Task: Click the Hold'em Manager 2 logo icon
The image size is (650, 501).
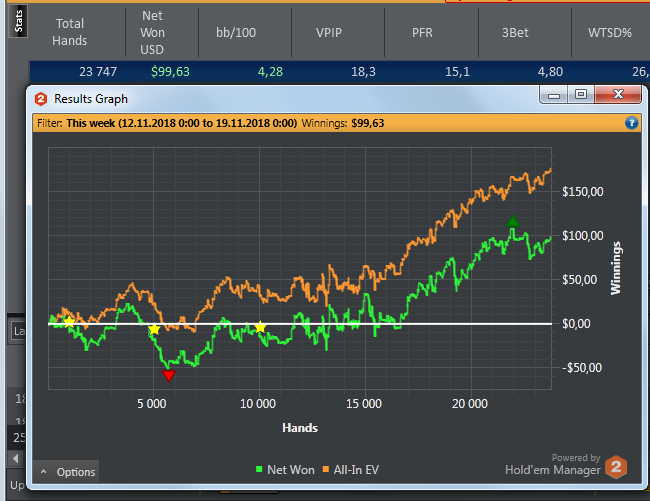Action: (616, 467)
